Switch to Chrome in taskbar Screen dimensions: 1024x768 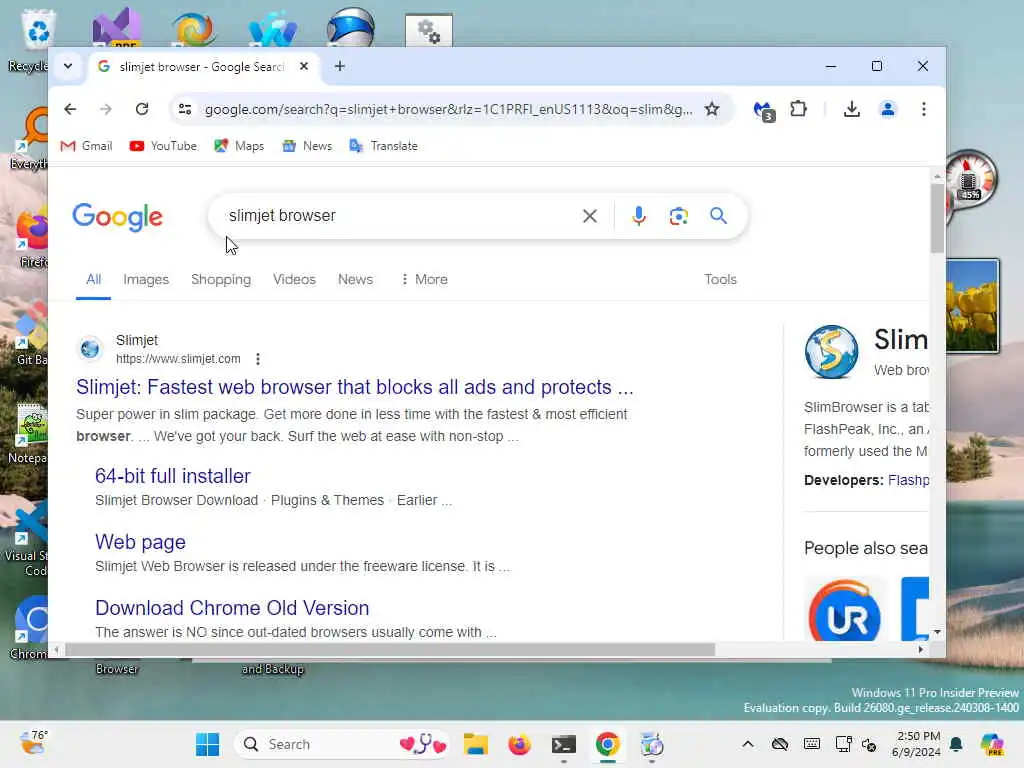(x=607, y=744)
